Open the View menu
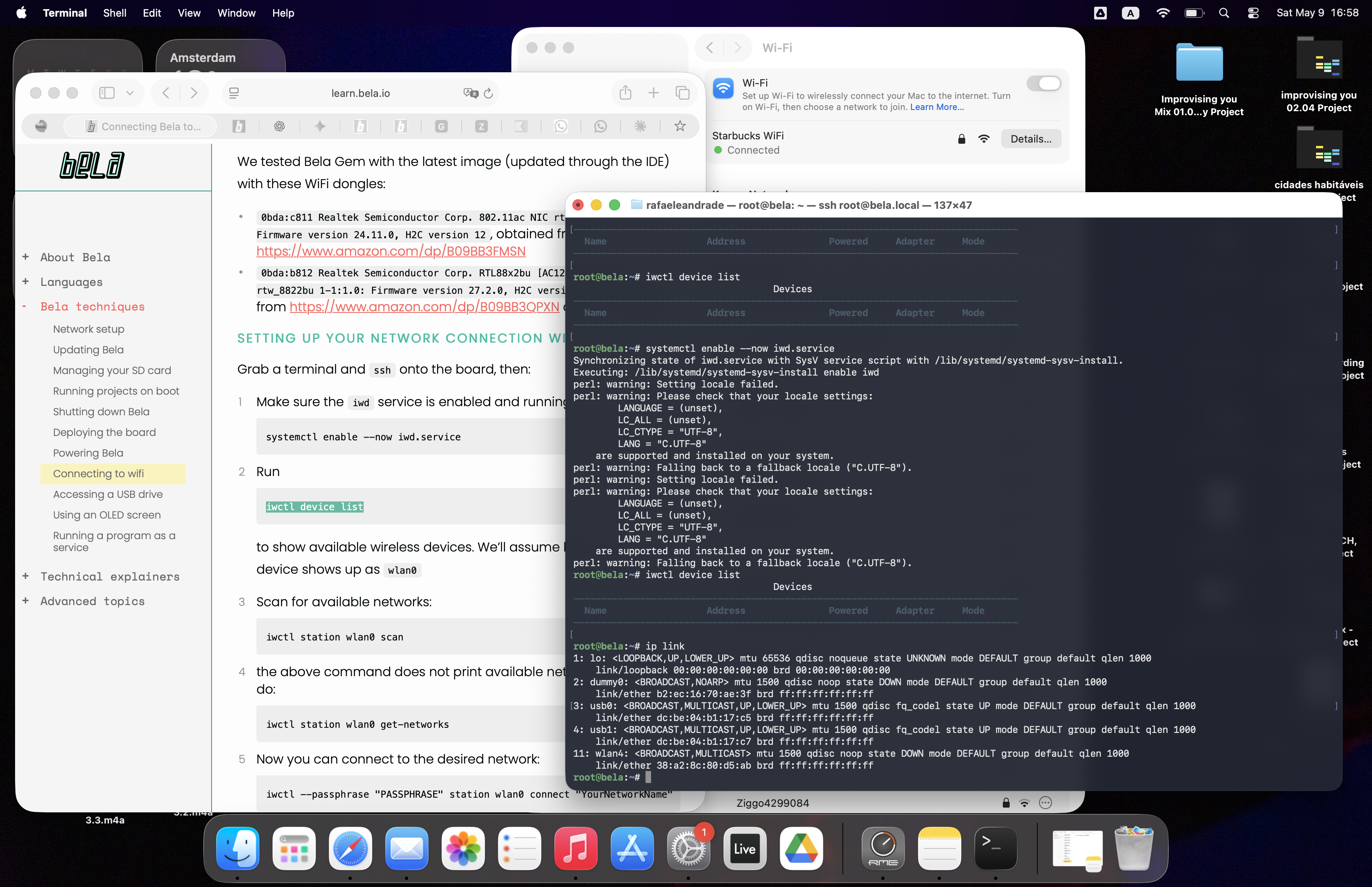Screen dimensions: 1372x887 point(189,13)
